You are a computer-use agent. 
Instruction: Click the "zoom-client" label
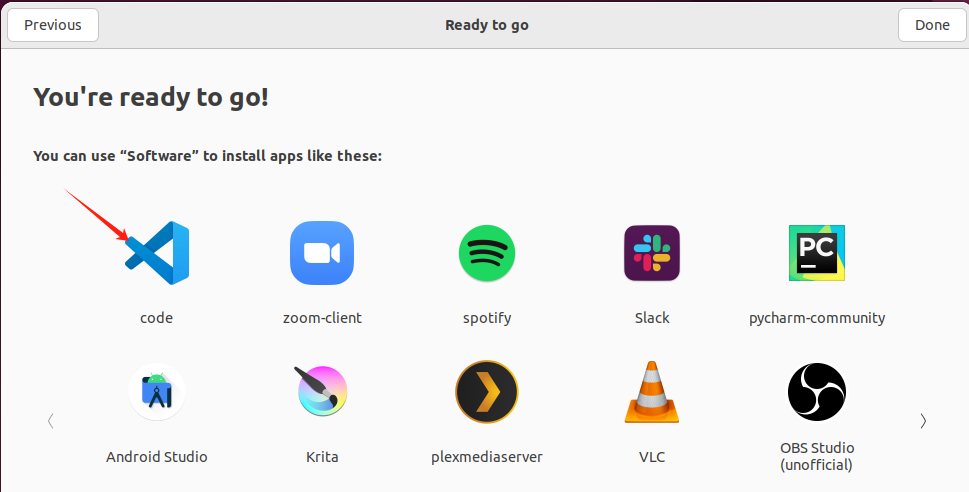322,318
